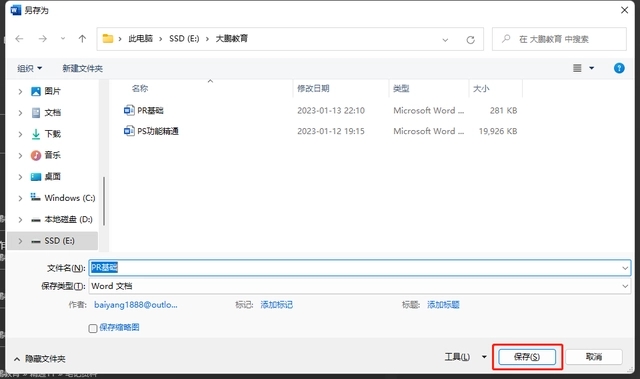Screen dimensions: 640x379
Task: Open the file name dropdown arrow
Action: tap(625, 268)
